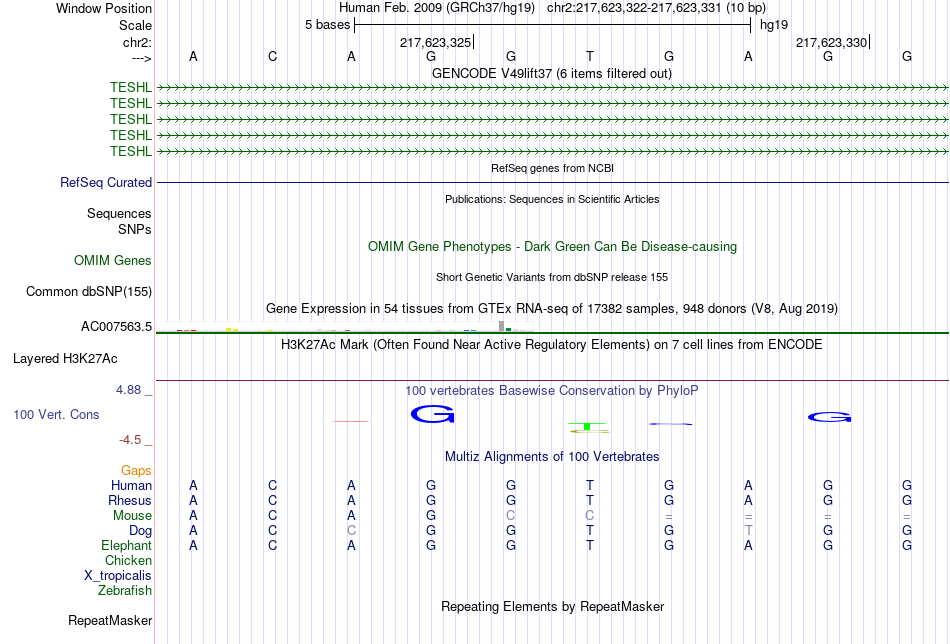Click the OMIM Genes label
Image resolution: width=950 pixels, height=644 pixels.
point(113,261)
